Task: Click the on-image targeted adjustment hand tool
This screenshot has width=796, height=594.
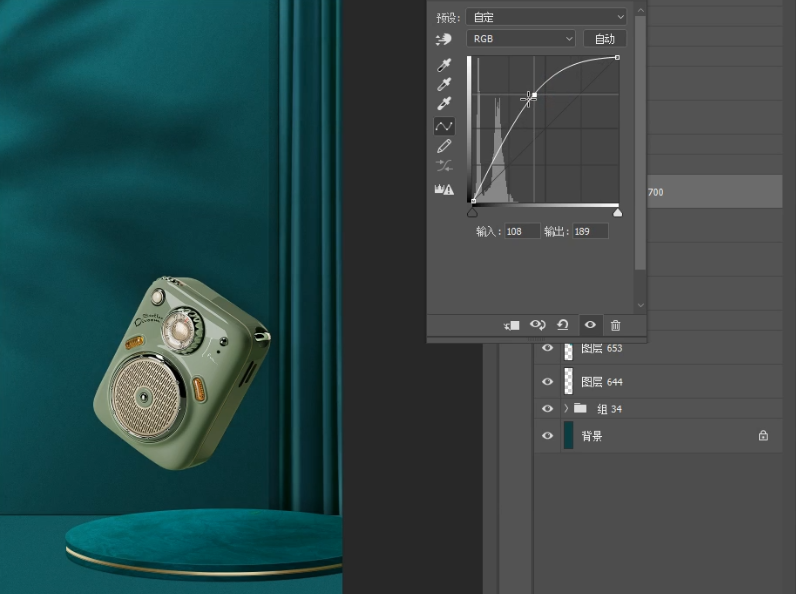Action: pos(444,39)
